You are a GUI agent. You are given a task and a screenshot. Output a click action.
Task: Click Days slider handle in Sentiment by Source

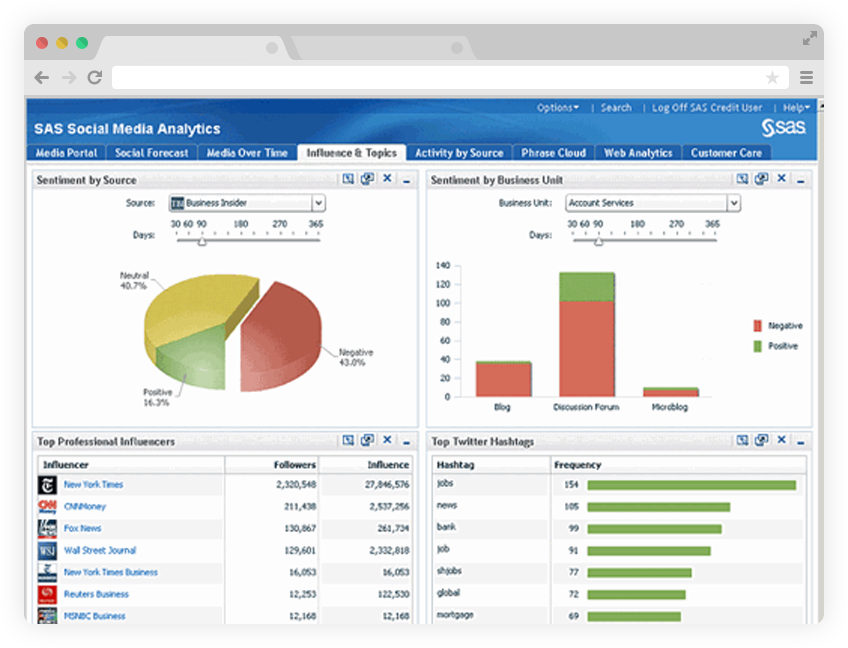[x=202, y=241]
